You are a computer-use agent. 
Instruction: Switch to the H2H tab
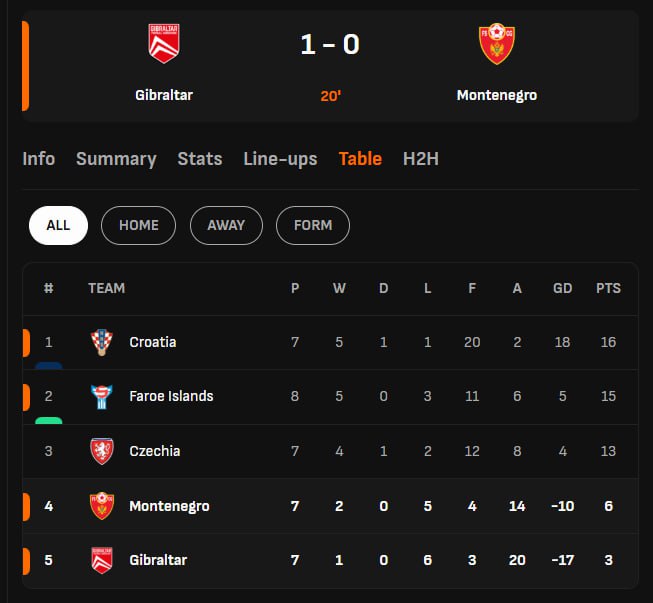[x=421, y=159]
